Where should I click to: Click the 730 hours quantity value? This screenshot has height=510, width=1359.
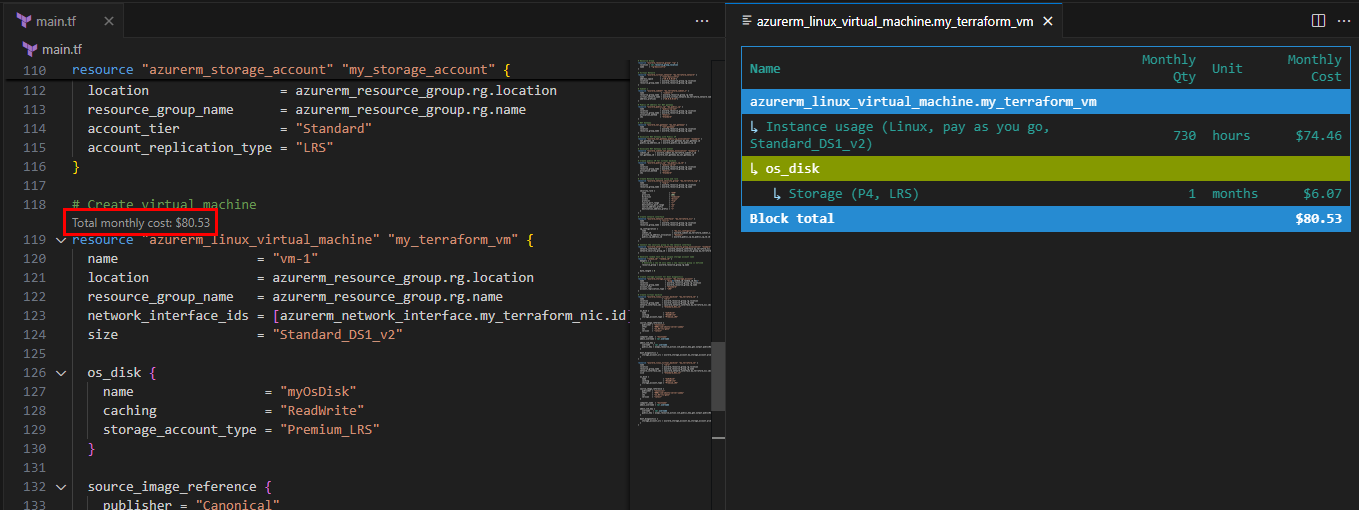[1184, 135]
